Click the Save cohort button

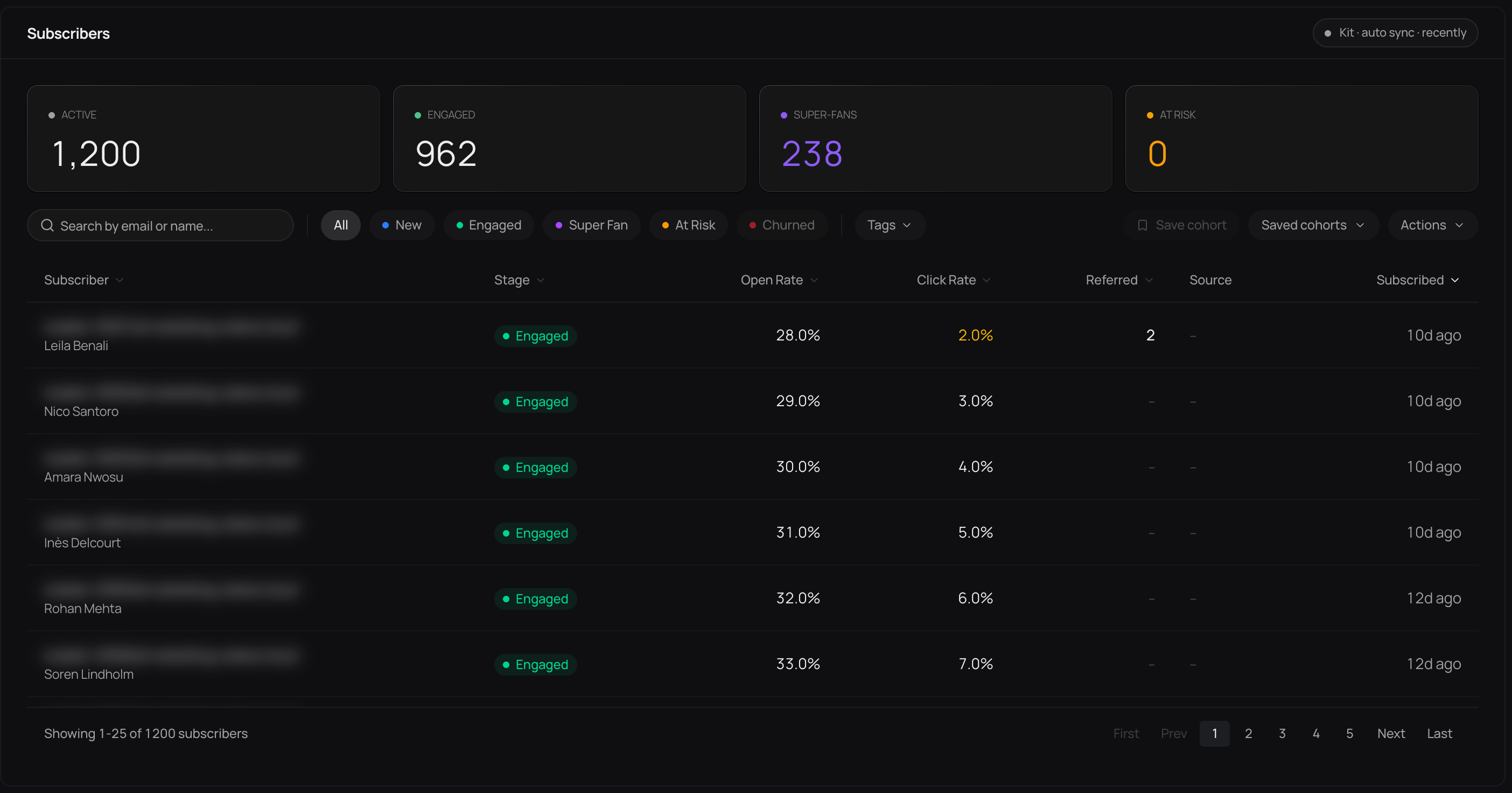click(x=1181, y=226)
